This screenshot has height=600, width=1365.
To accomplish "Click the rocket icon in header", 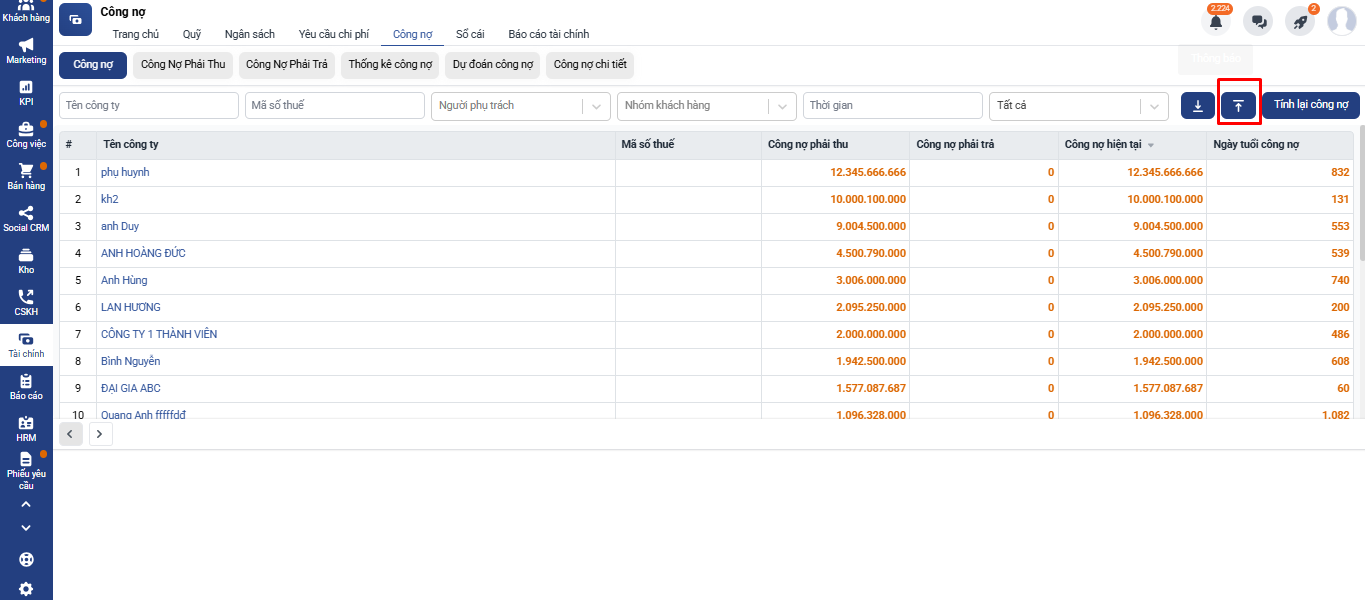I will (x=1300, y=21).
